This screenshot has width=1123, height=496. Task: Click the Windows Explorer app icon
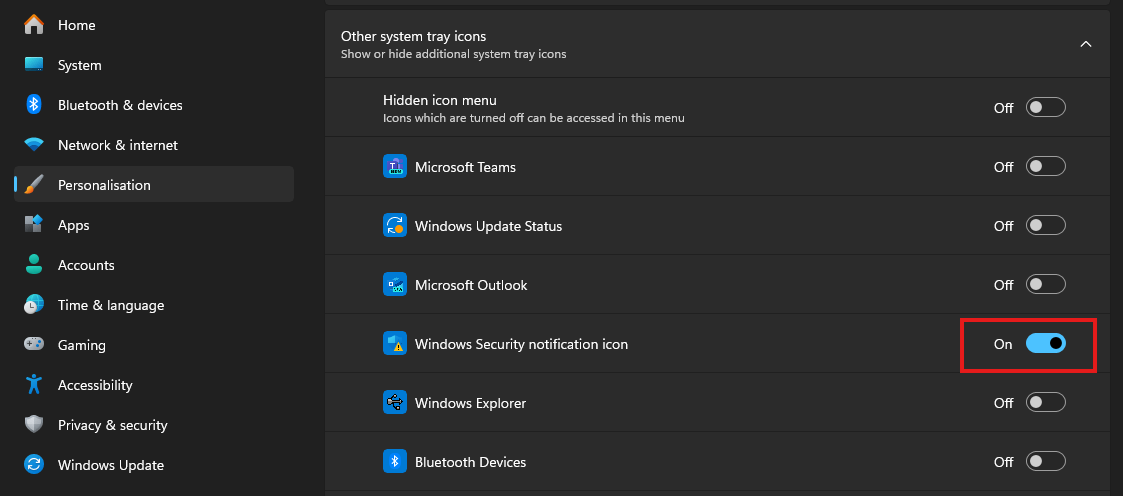click(395, 403)
